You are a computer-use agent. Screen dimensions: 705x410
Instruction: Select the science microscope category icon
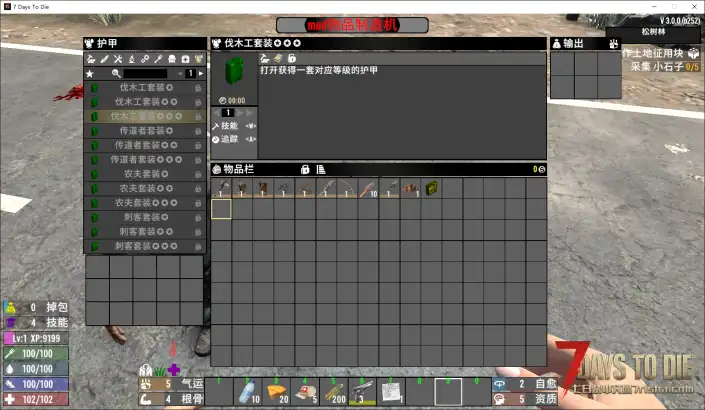[131, 59]
